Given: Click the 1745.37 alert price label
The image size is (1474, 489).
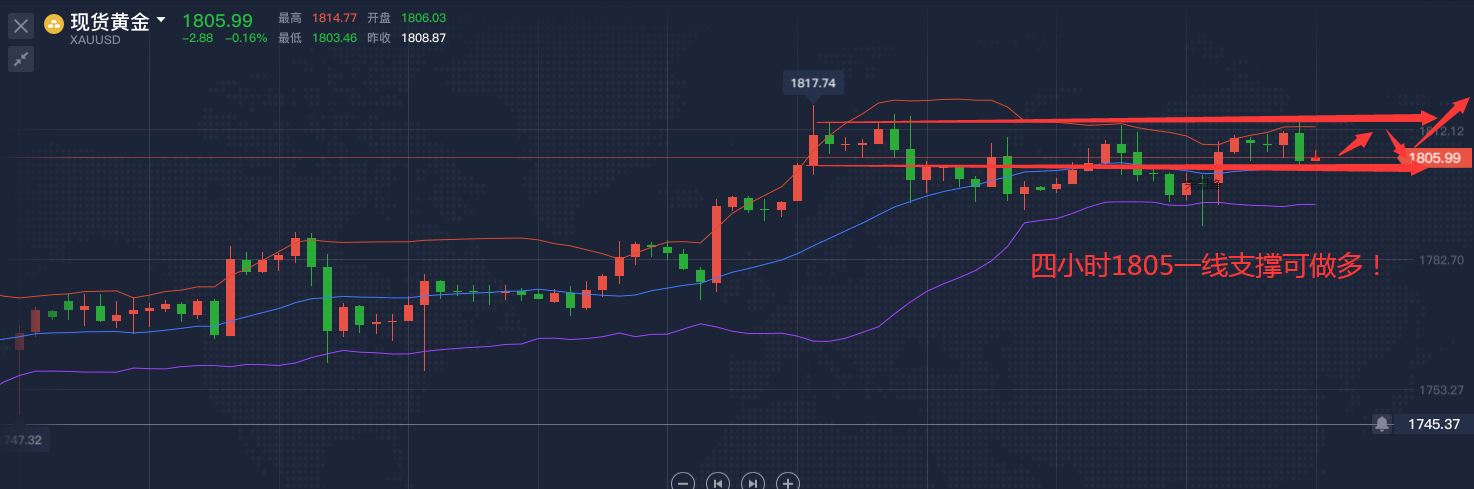Looking at the screenshot, I should click(x=1434, y=424).
